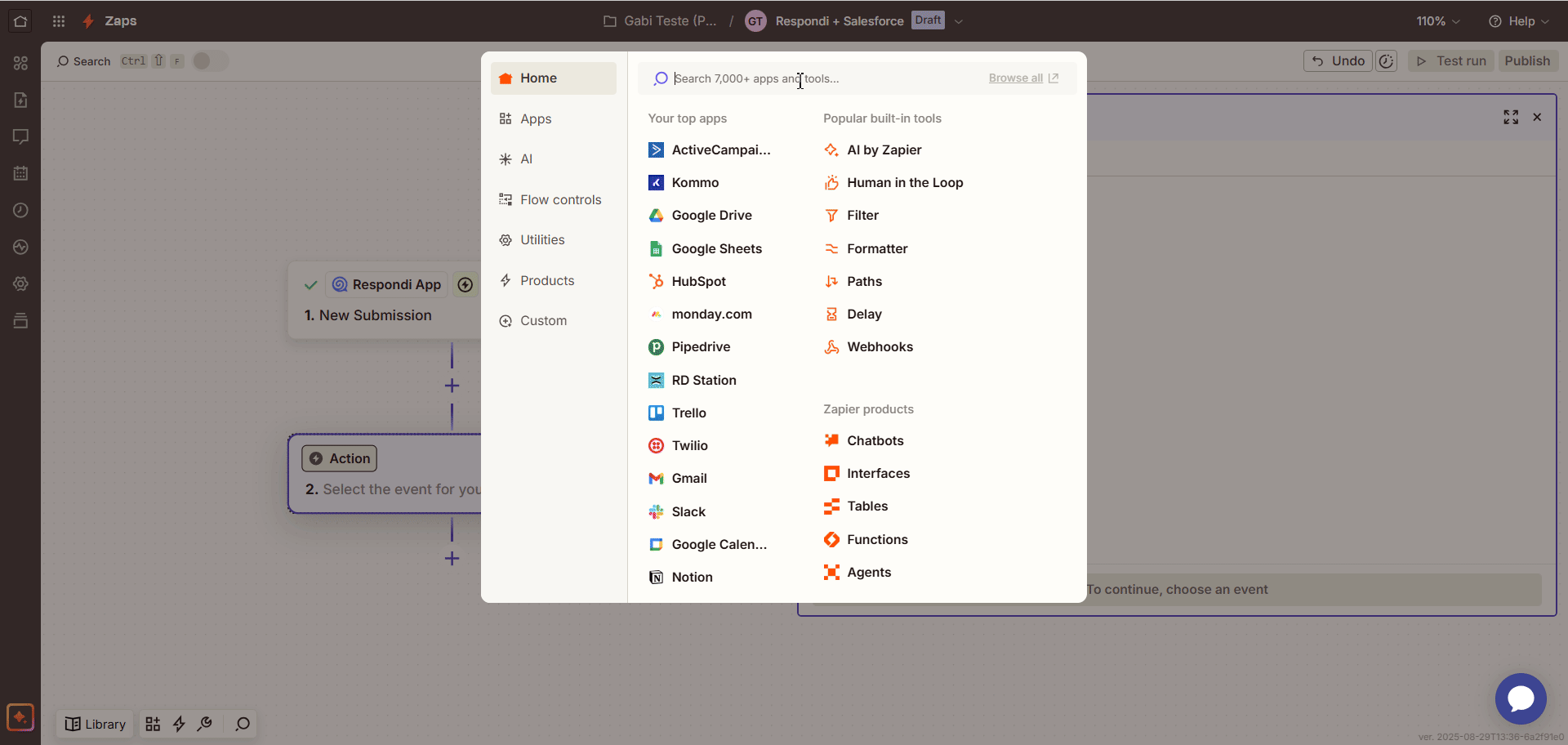This screenshot has height=745, width=1568.
Task: Choose Human in the Loop tool
Action: coord(893,183)
